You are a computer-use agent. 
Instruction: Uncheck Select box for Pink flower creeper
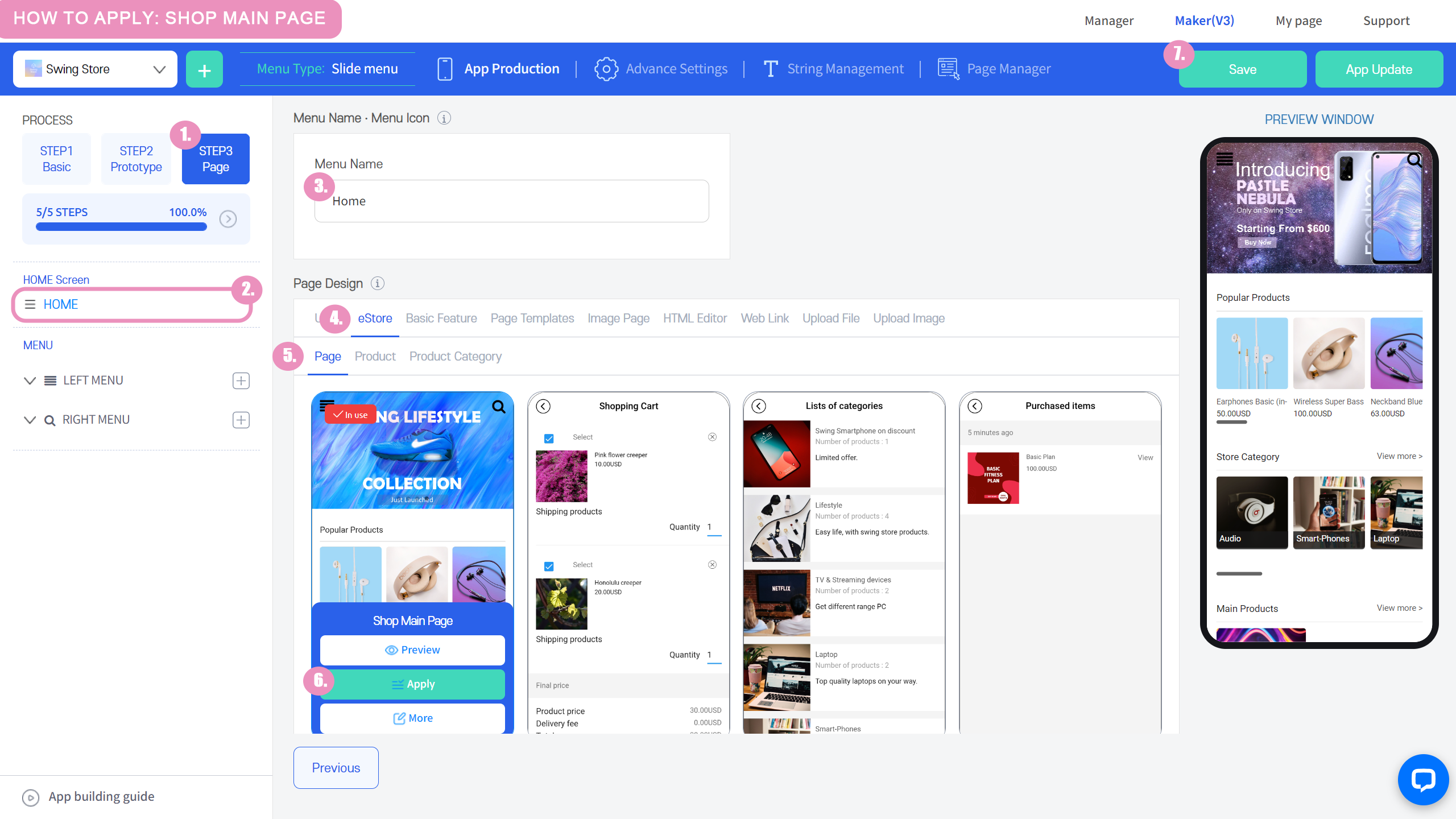point(549,438)
